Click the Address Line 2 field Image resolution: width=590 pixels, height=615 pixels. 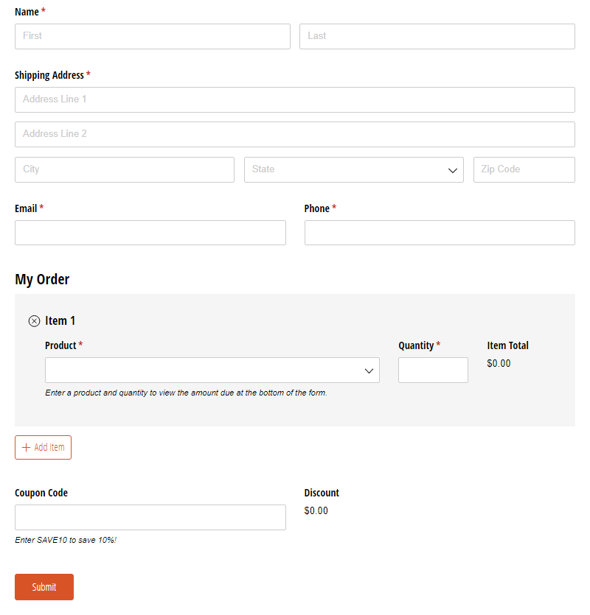pos(295,134)
